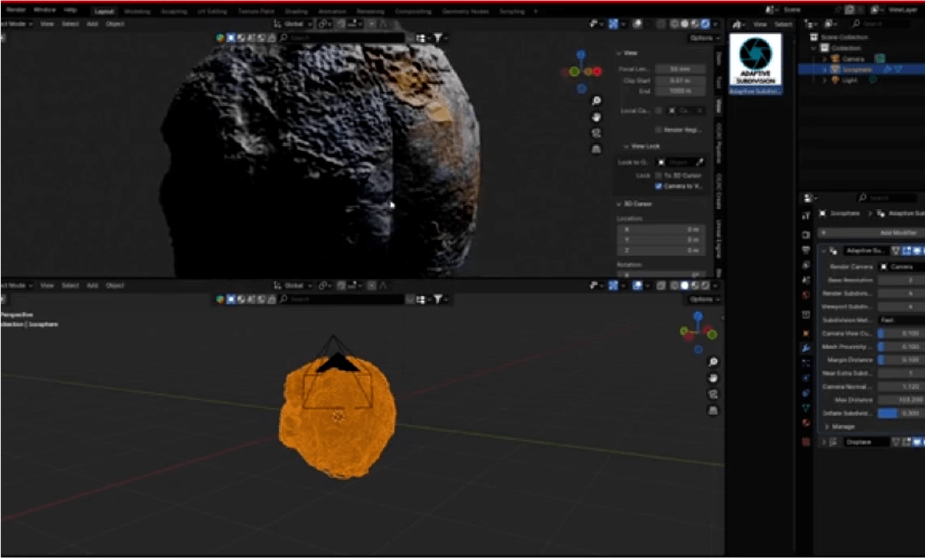
Task: Collapse the Collection in outliner
Action: [814, 48]
